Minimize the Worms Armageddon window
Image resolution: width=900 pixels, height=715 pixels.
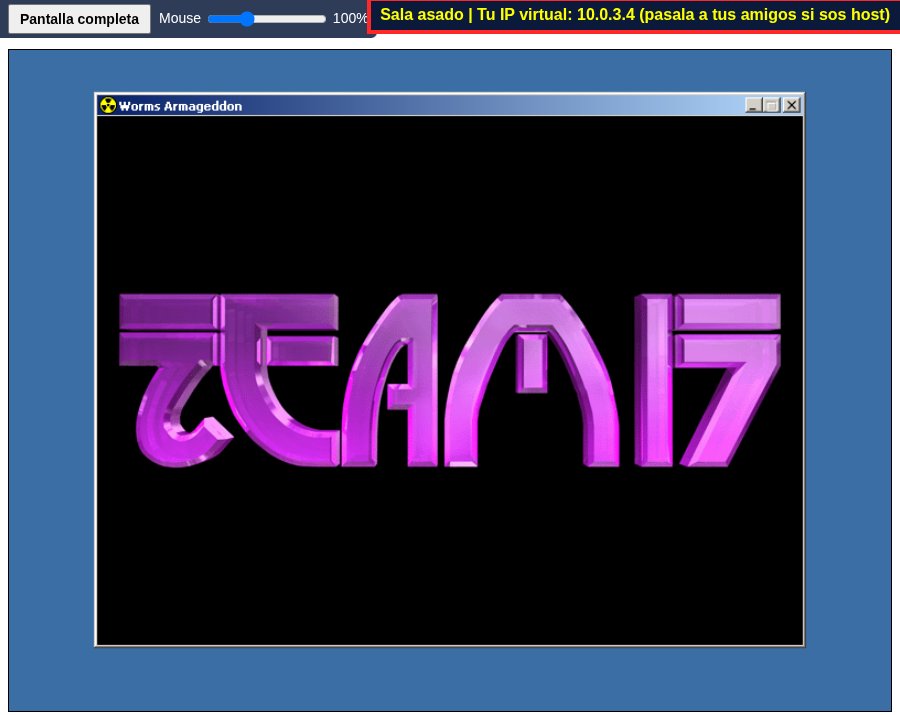[x=753, y=105]
